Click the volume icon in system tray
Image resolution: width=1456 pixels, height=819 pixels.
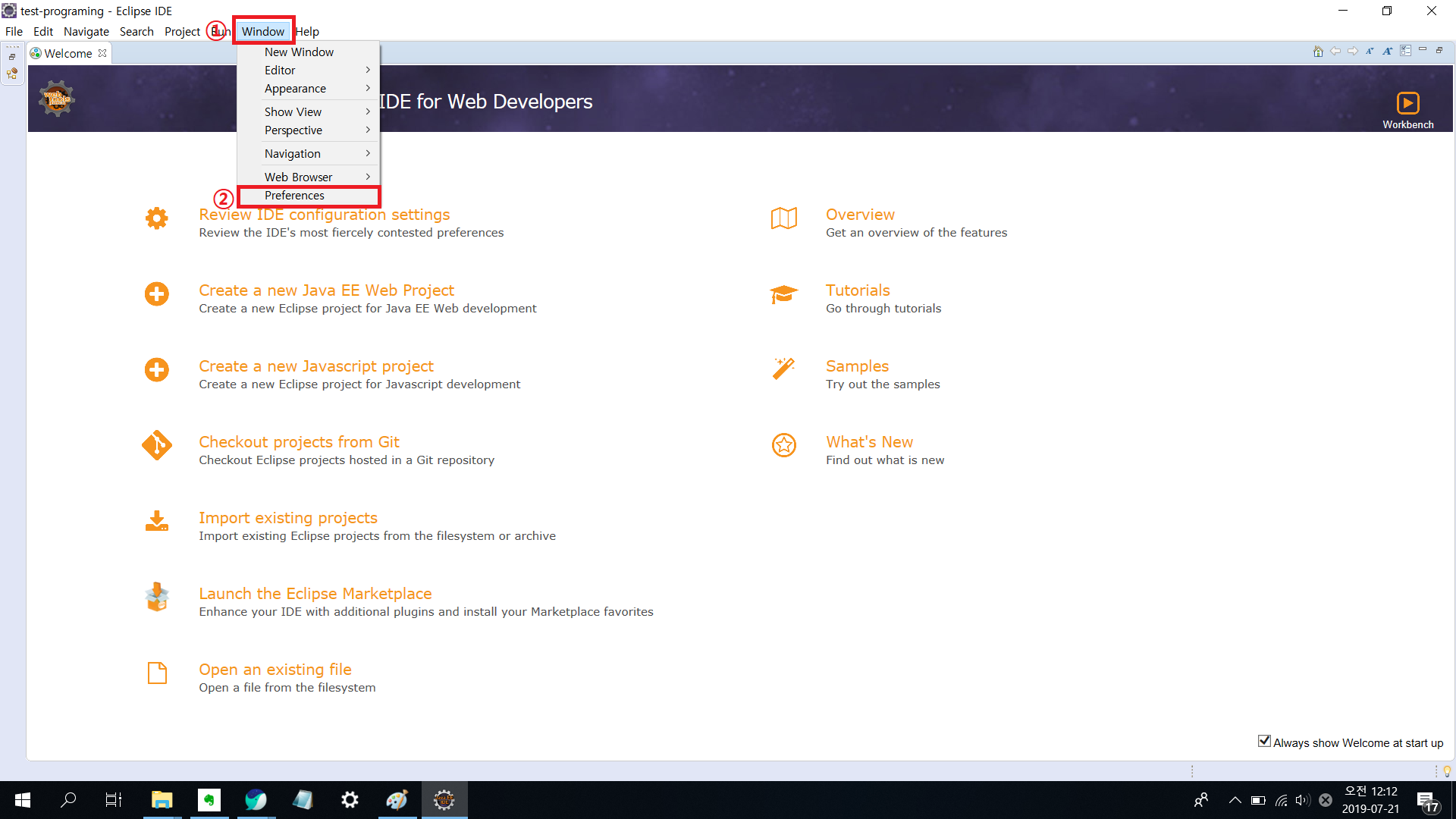(x=1302, y=800)
